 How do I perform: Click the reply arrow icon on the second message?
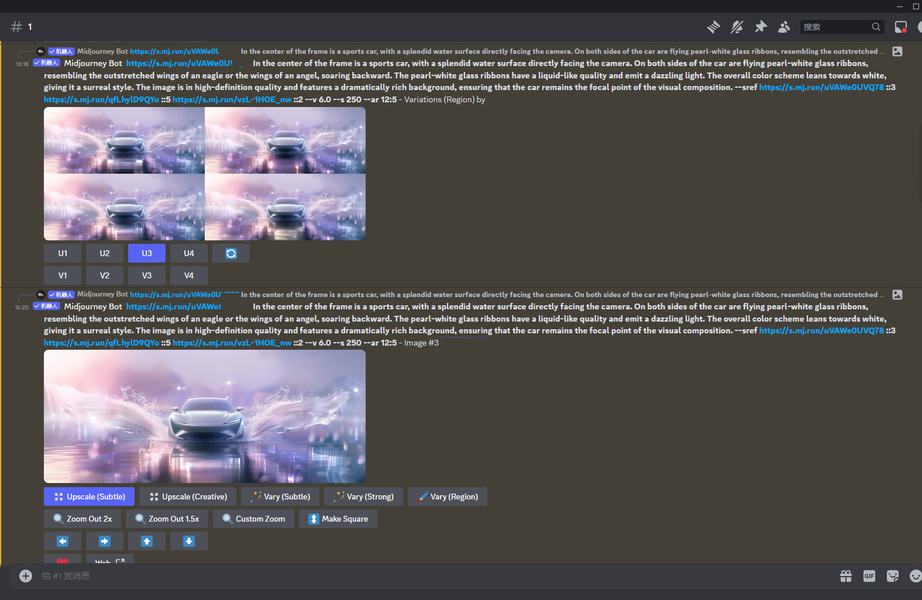tap(41, 295)
